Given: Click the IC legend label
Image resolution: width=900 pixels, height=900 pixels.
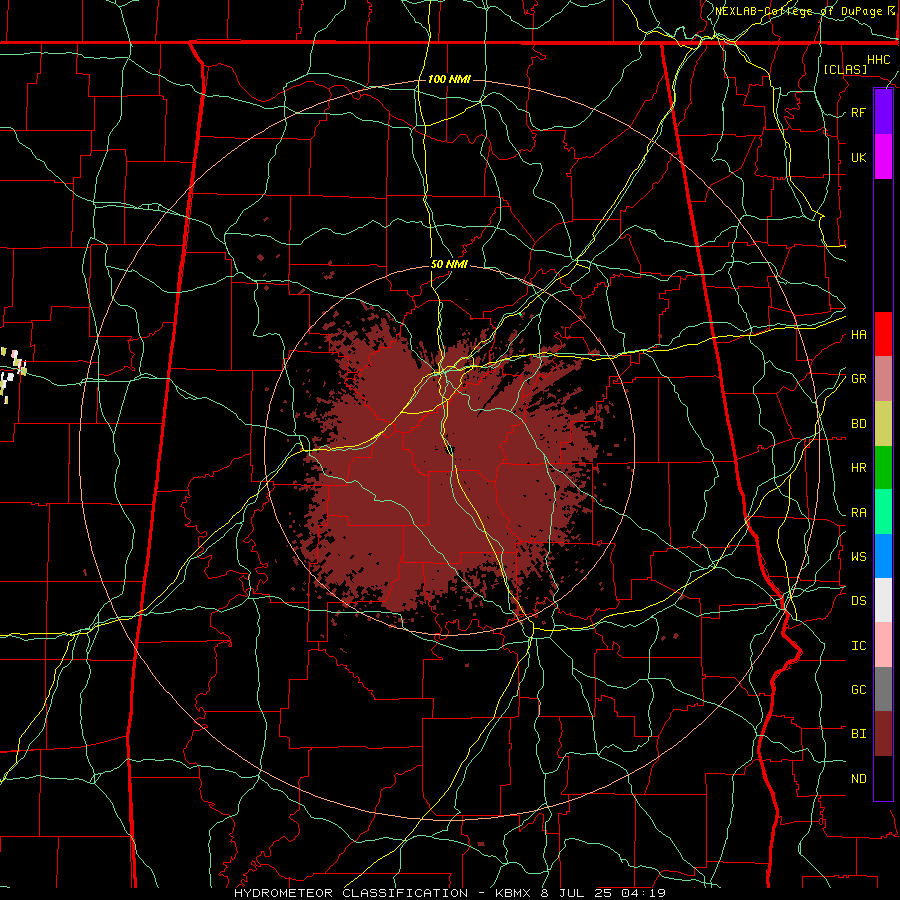Looking at the screenshot, I should point(858,645).
